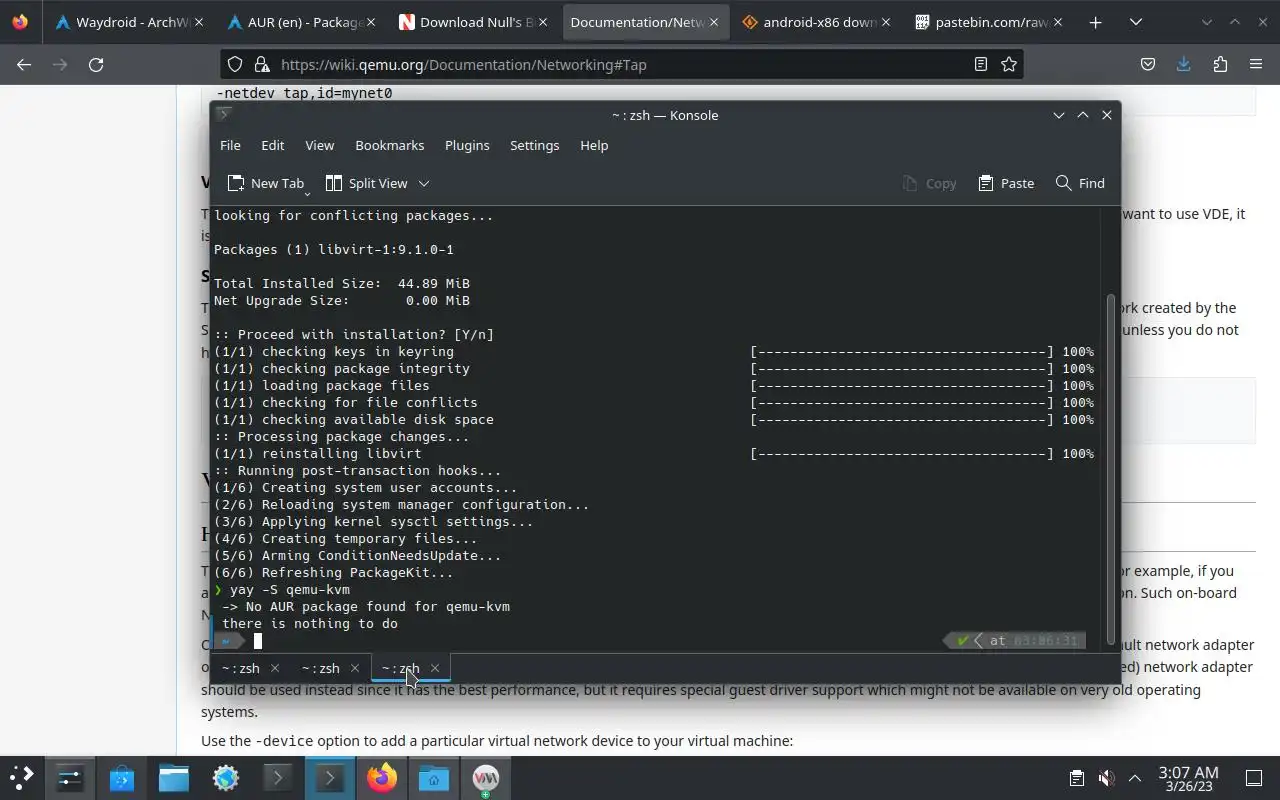The height and width of the screenshot is (800, 1280).
Task: Switch to the AUR (en) Packages tab
Action: (x=300, y=22)
